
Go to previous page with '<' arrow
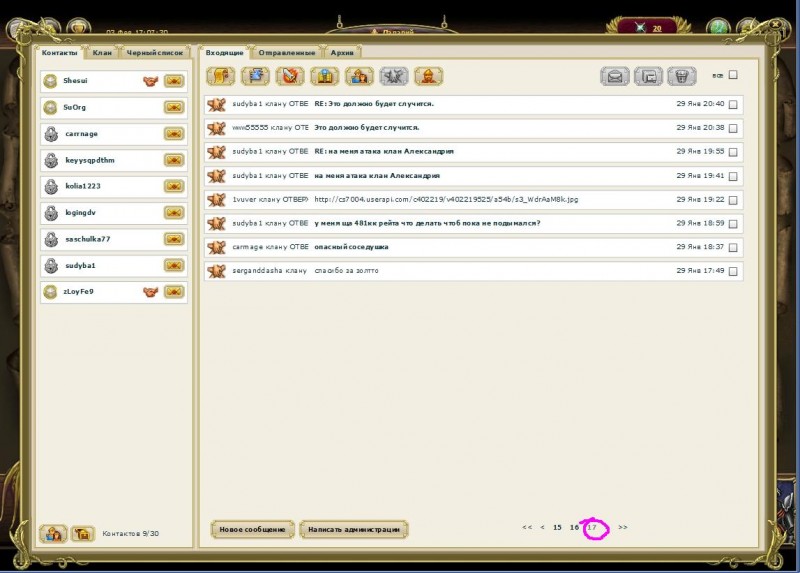(542, 527)
